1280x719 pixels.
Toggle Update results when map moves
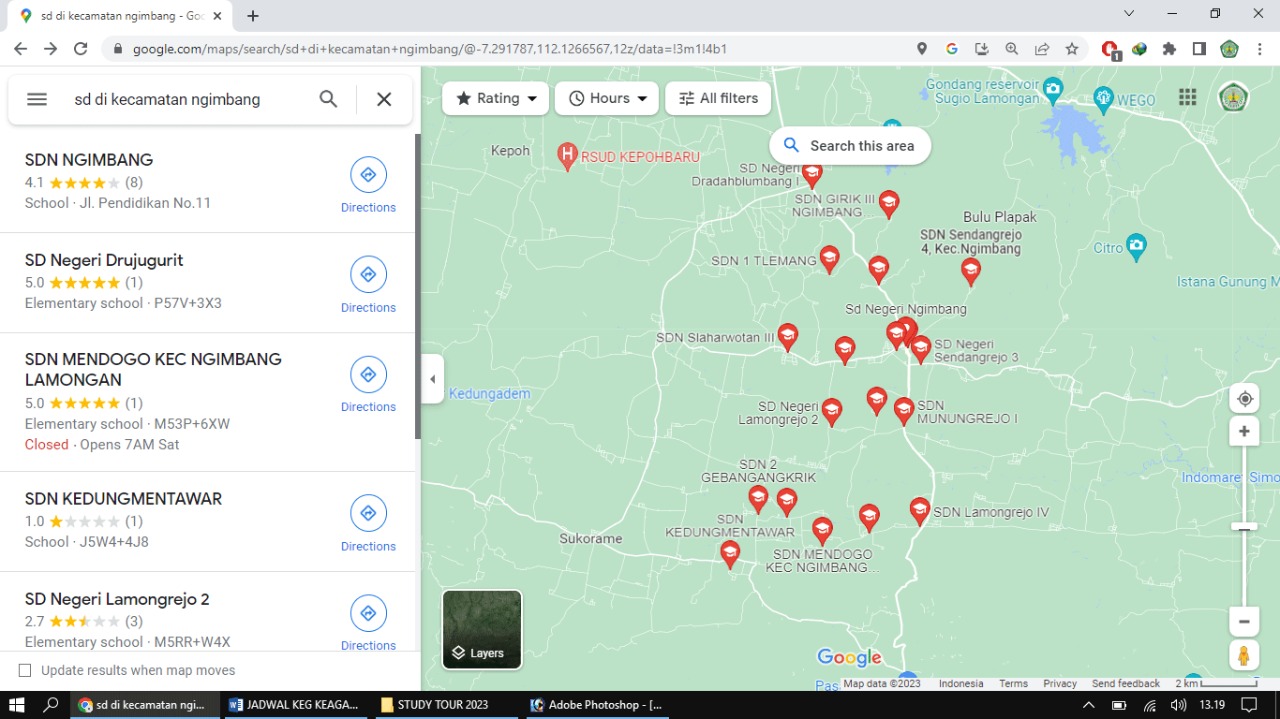25,670
